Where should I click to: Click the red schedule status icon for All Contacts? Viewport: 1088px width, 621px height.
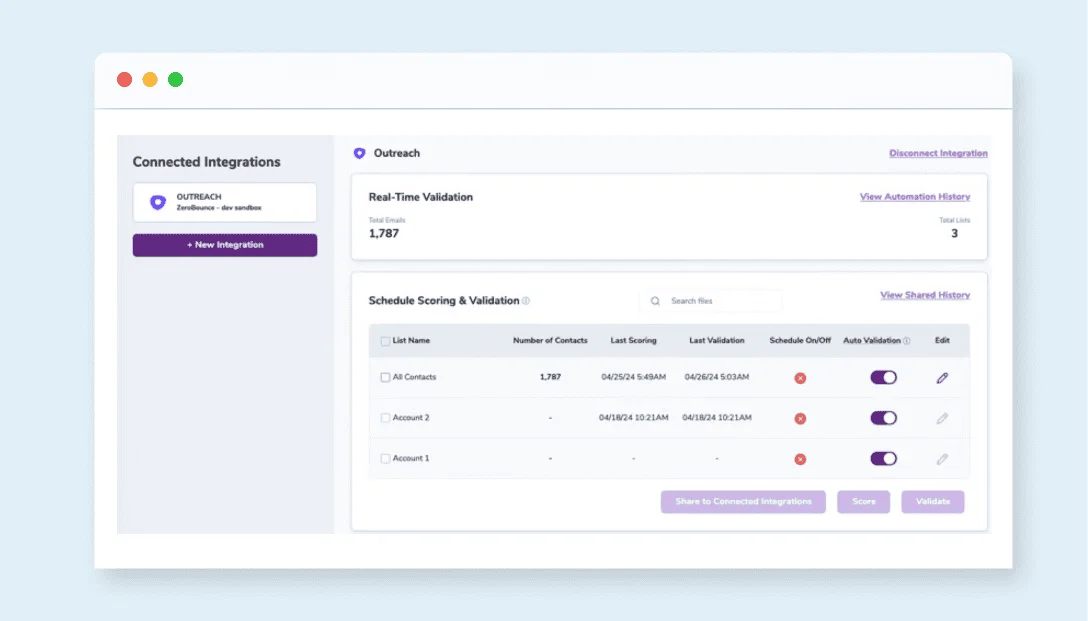tap(799, 377)
